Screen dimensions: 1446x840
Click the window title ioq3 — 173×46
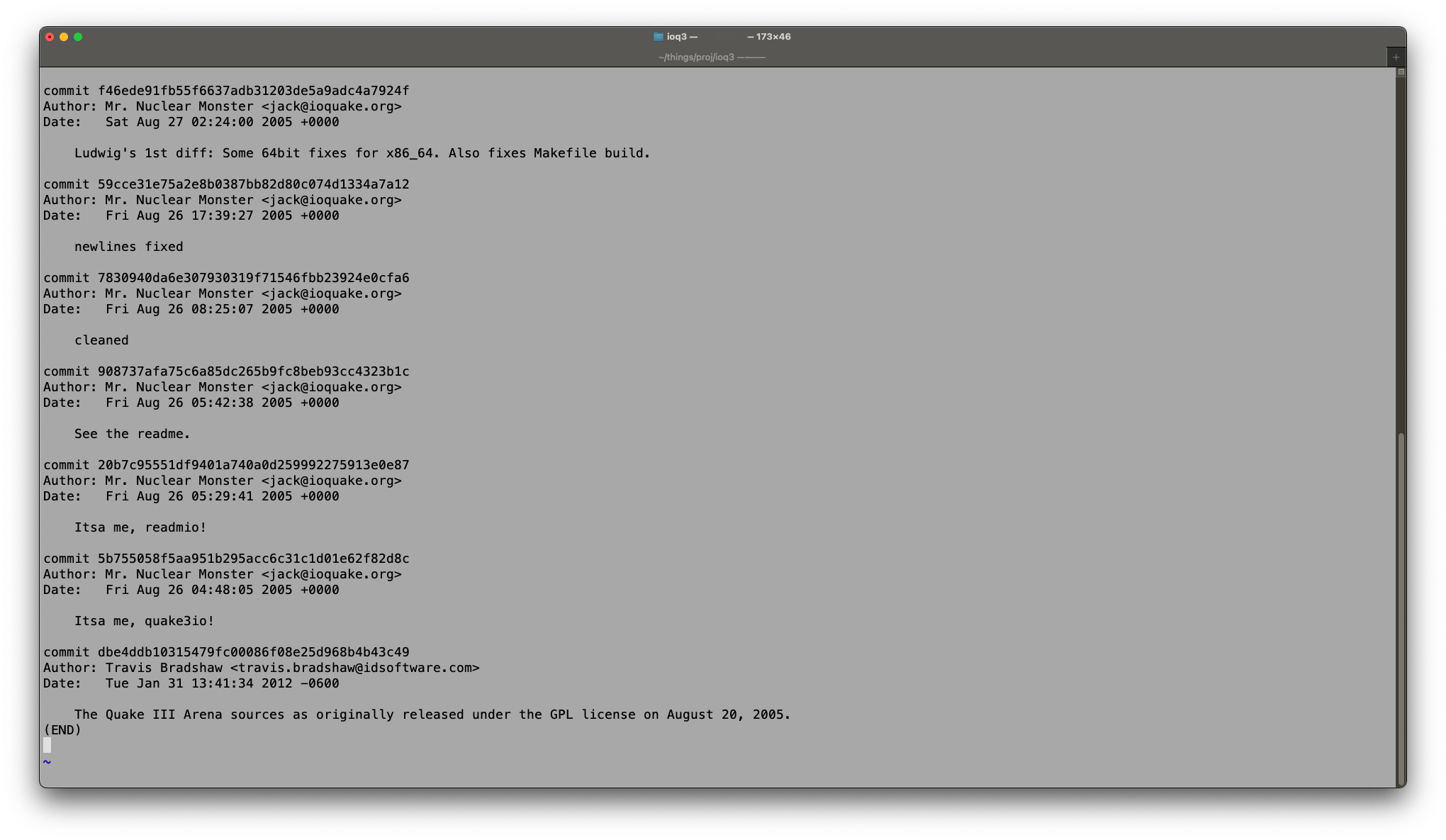pos(729,37)
